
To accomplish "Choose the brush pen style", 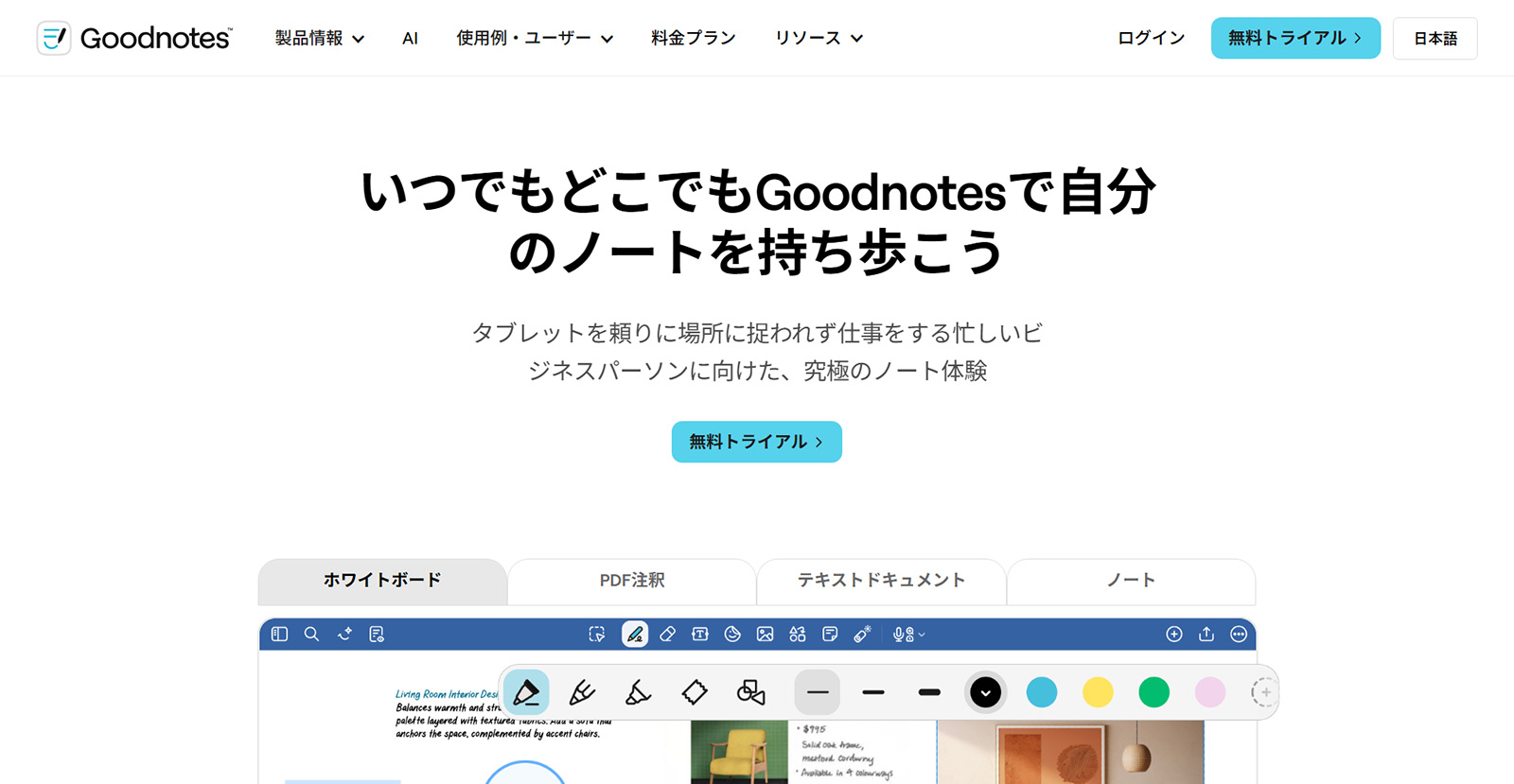I will 638,692.
